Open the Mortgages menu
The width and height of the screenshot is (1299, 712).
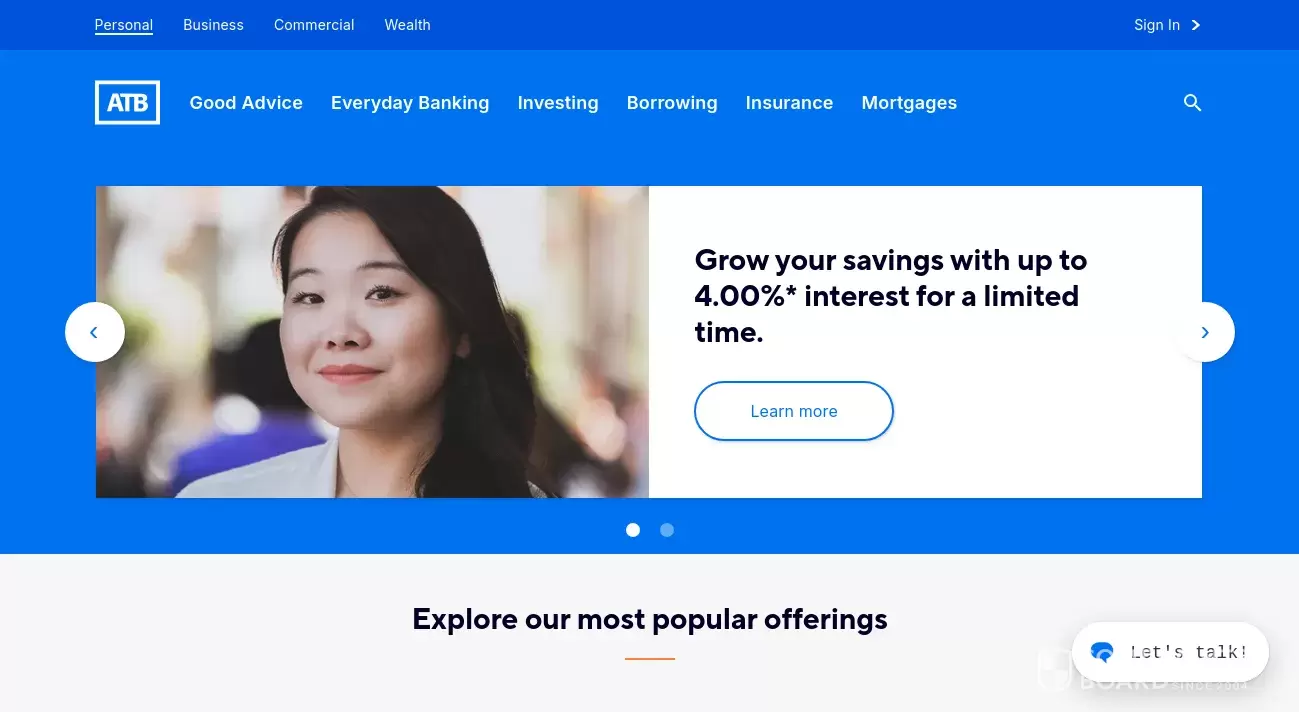click(909, 103)
